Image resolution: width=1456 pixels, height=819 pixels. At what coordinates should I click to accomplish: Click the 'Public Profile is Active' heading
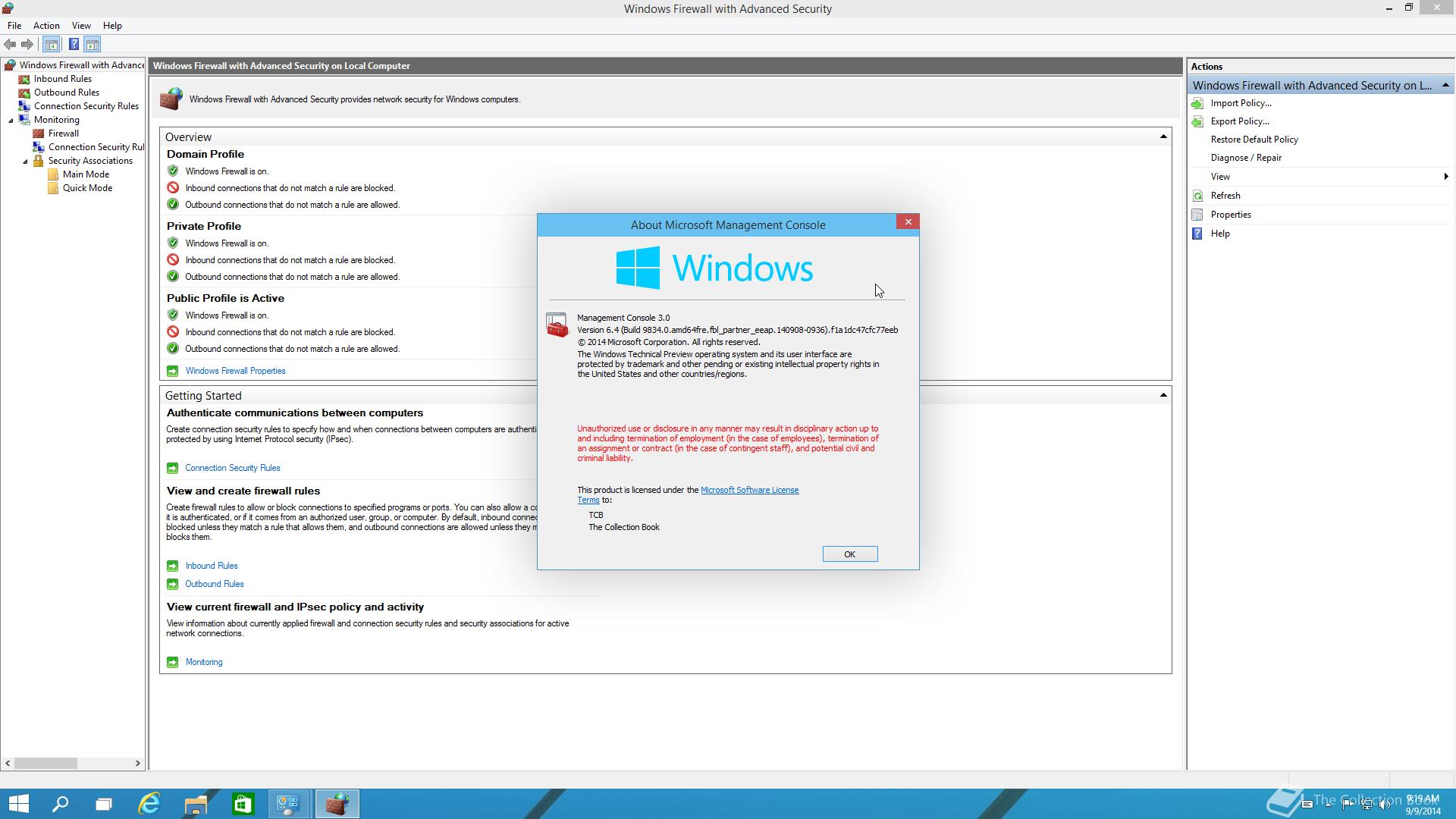click(225, 299)
